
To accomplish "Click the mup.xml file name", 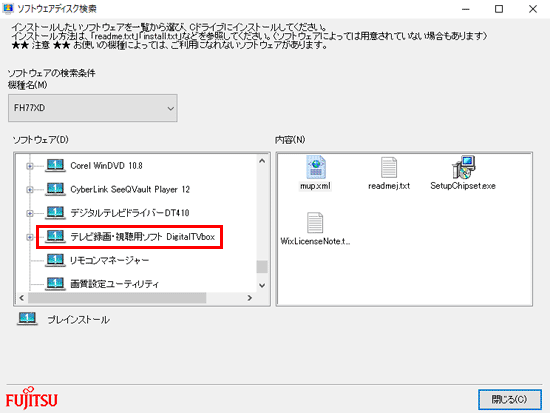I will pyautogui.click(x=315, y=186).
